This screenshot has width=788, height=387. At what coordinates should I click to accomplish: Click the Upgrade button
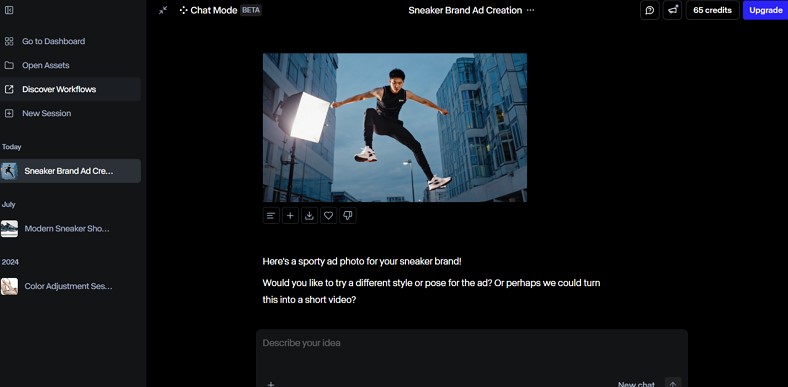(765, 10)
